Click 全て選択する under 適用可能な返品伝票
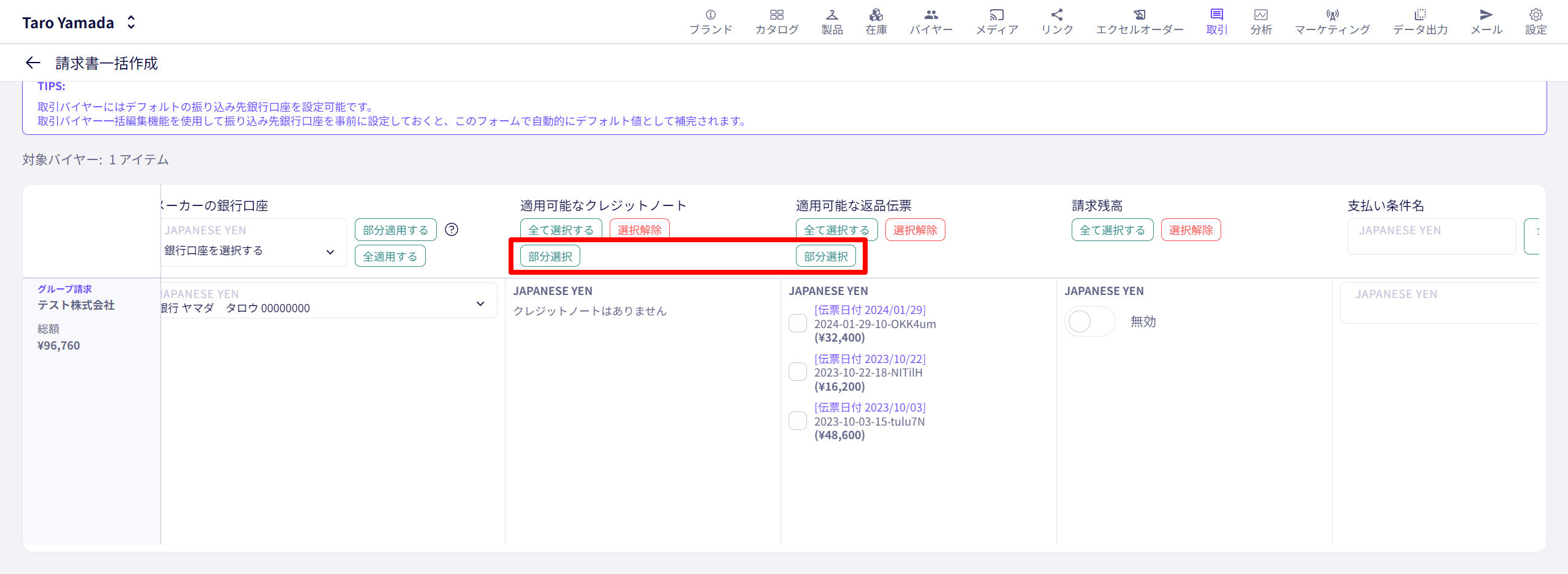1568x574 pixels. click(836, 229)
